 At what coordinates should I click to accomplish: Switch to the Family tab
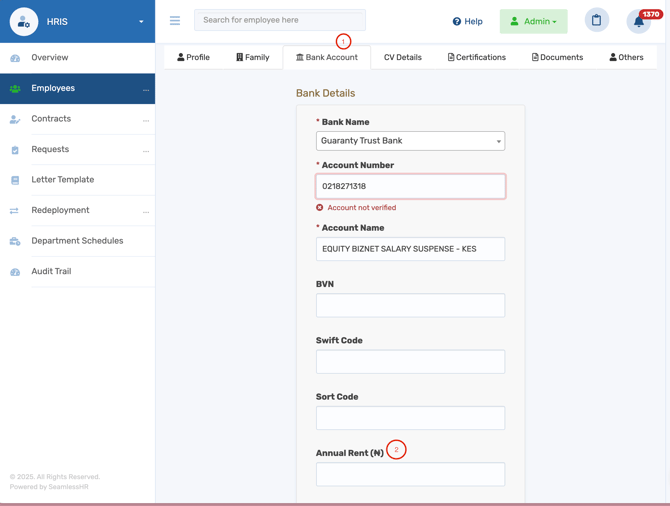252,58
